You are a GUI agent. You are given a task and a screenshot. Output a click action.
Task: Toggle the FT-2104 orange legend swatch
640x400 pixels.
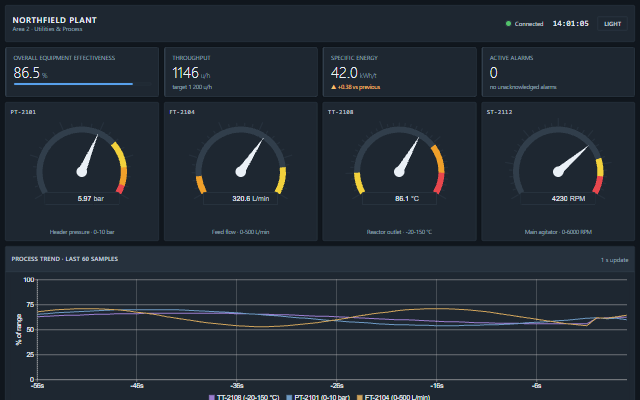360,397
